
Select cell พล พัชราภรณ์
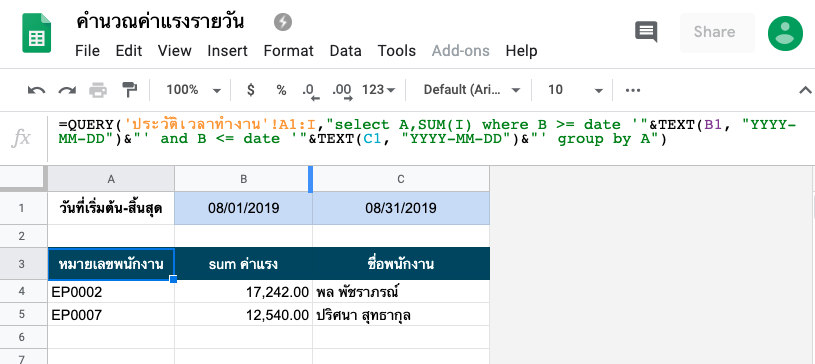[x=401, y=292]
